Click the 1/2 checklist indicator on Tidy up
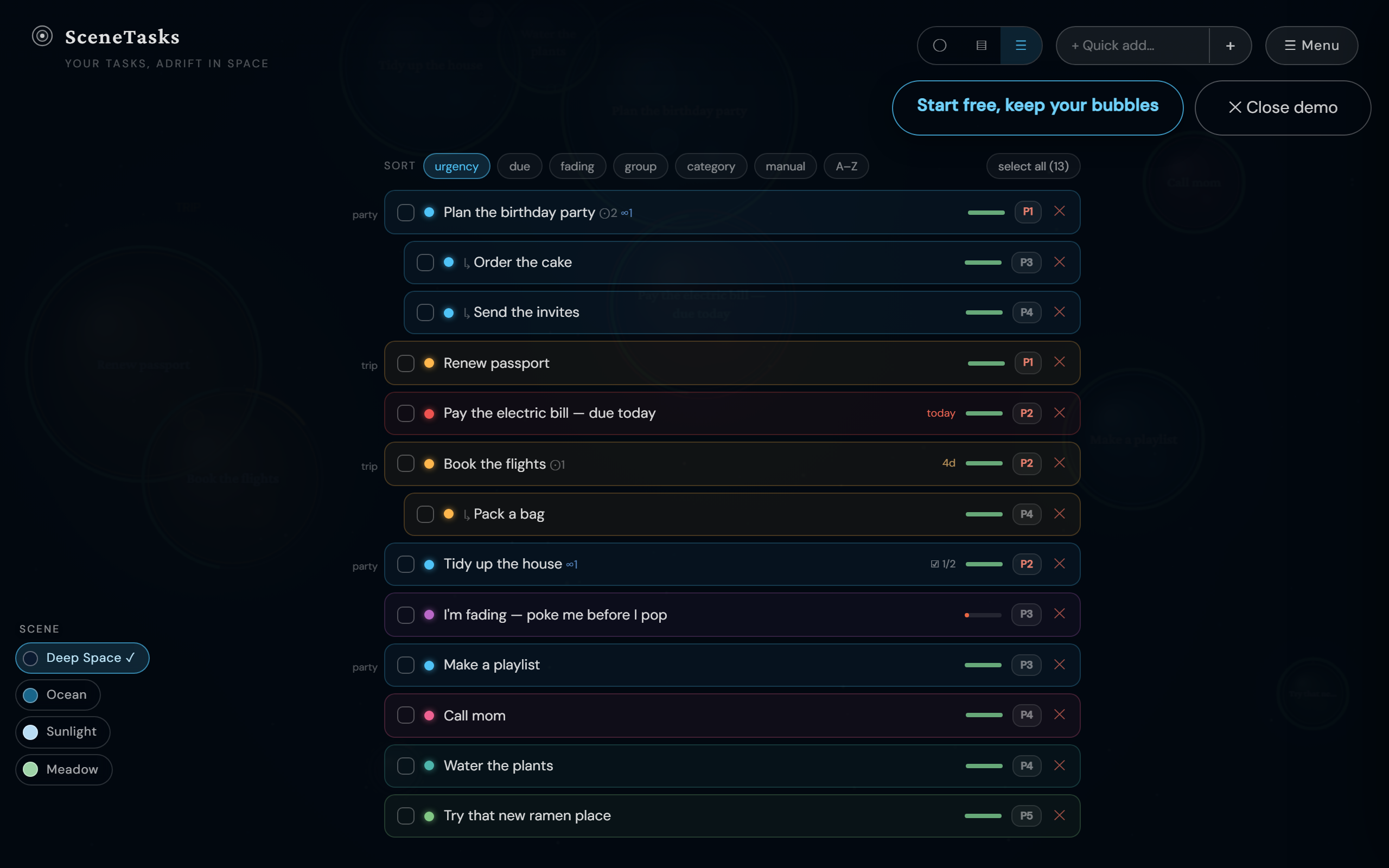The height and width of the screenshot is (868, 1389). click(943, 564)
